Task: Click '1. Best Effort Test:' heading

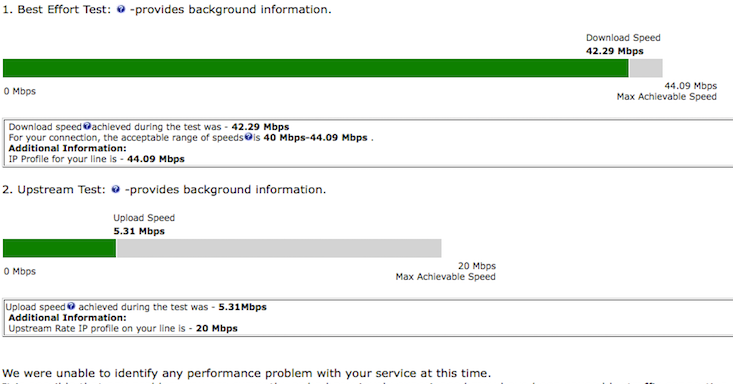Action: tap(57, 10)
